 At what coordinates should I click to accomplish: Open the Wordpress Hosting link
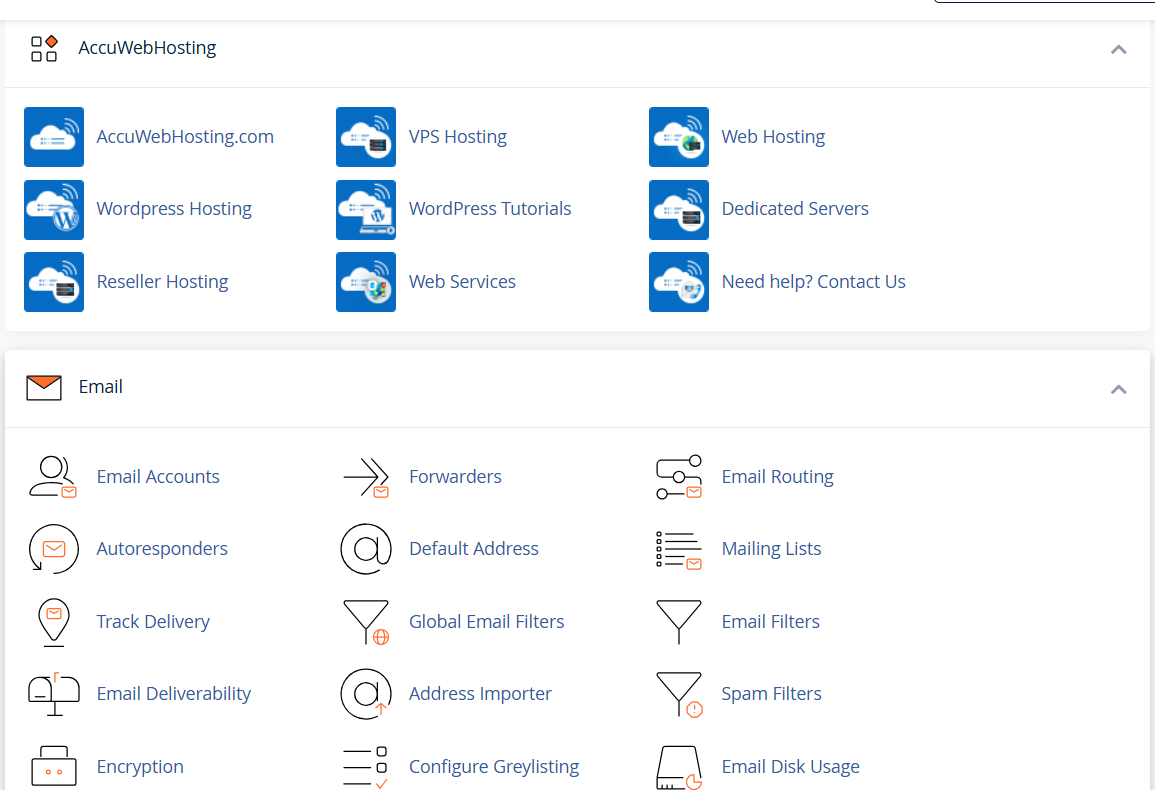tap(174, 209)
